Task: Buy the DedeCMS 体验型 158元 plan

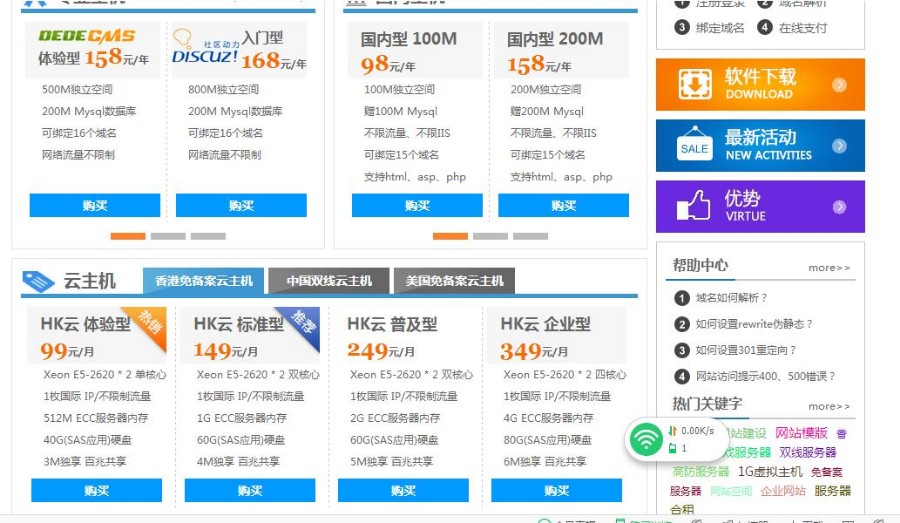Action: click(x=95, y=205)
